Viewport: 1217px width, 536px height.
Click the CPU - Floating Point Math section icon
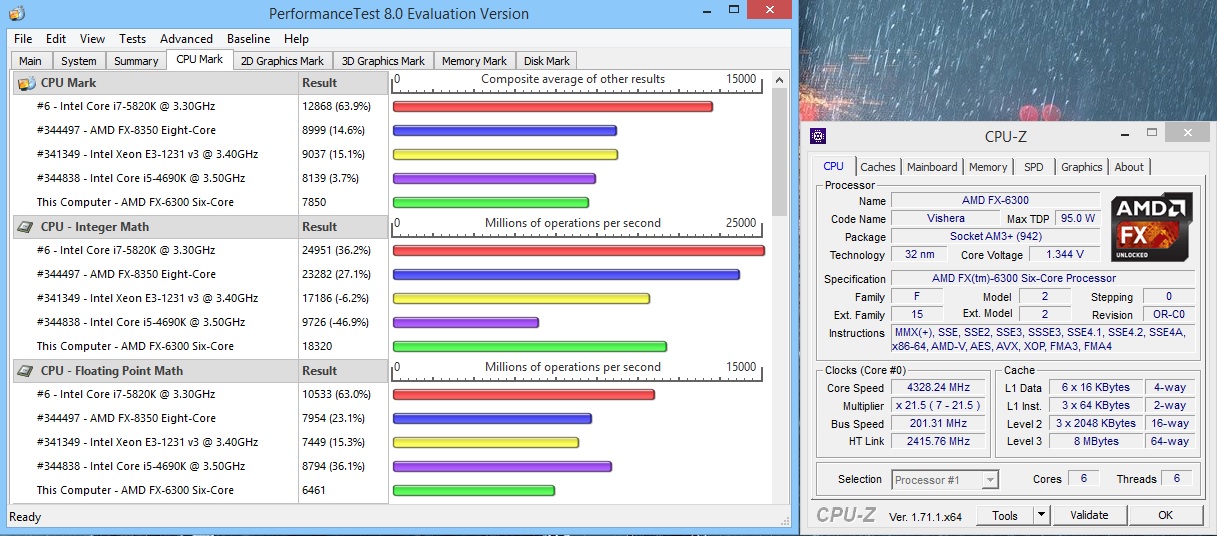coord(26,371)
